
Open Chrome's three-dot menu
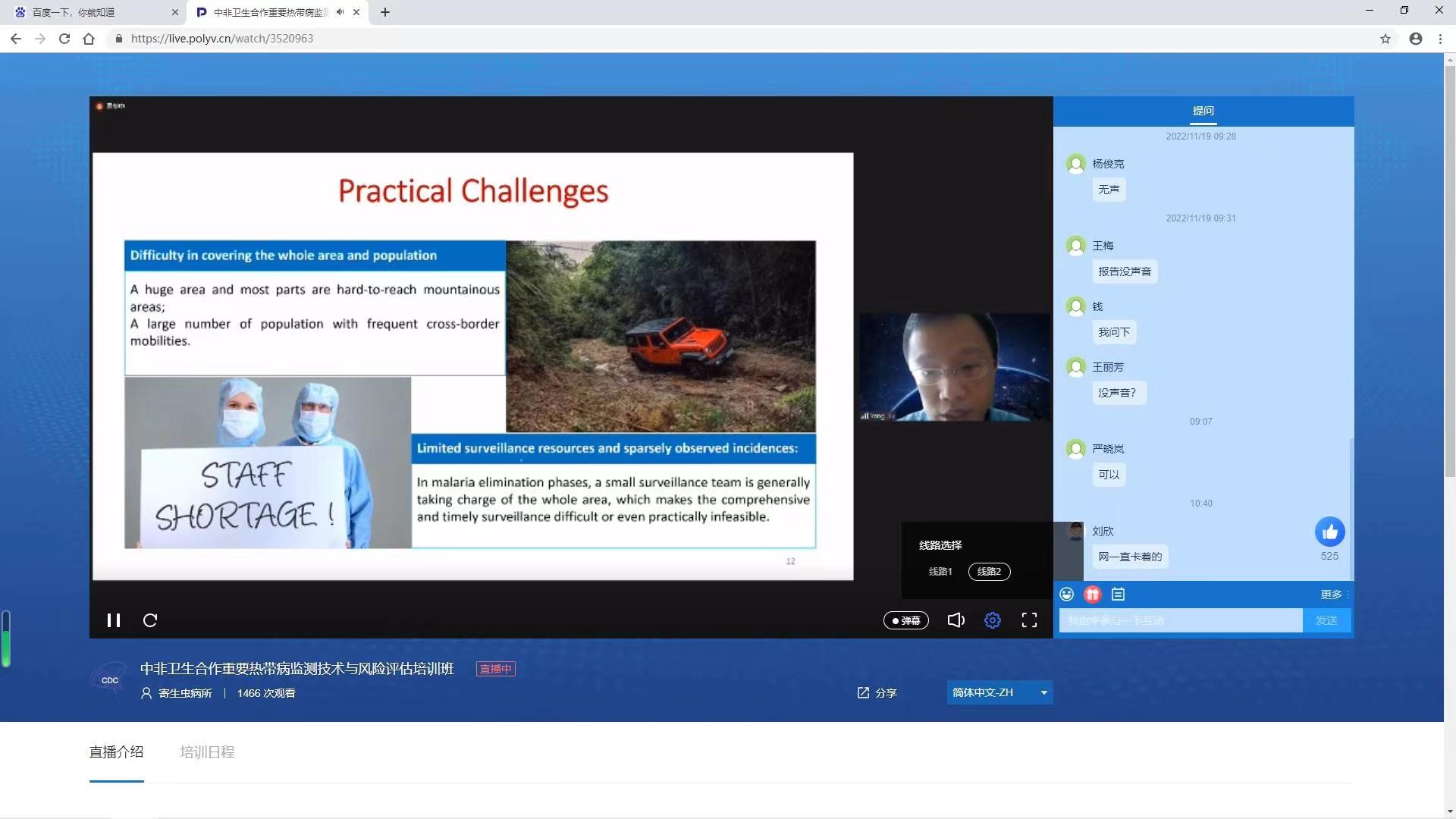(1440, 39)
